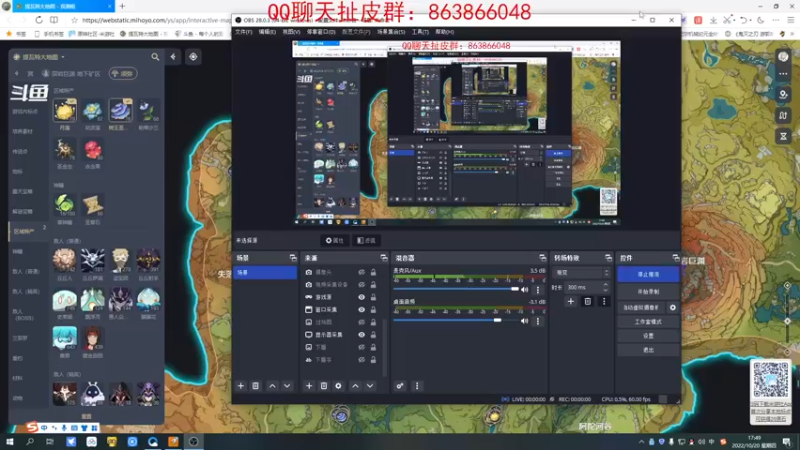The height and width of the screenshot is (450, 800).
Task: Undock the Sources panel via its header icon
Action: tap(384, 258)
